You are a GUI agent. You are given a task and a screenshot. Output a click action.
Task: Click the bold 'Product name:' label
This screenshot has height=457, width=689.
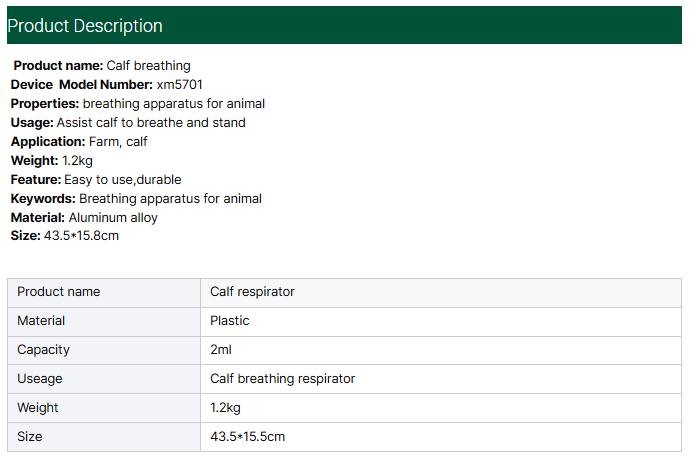click(x=58, y=66)
